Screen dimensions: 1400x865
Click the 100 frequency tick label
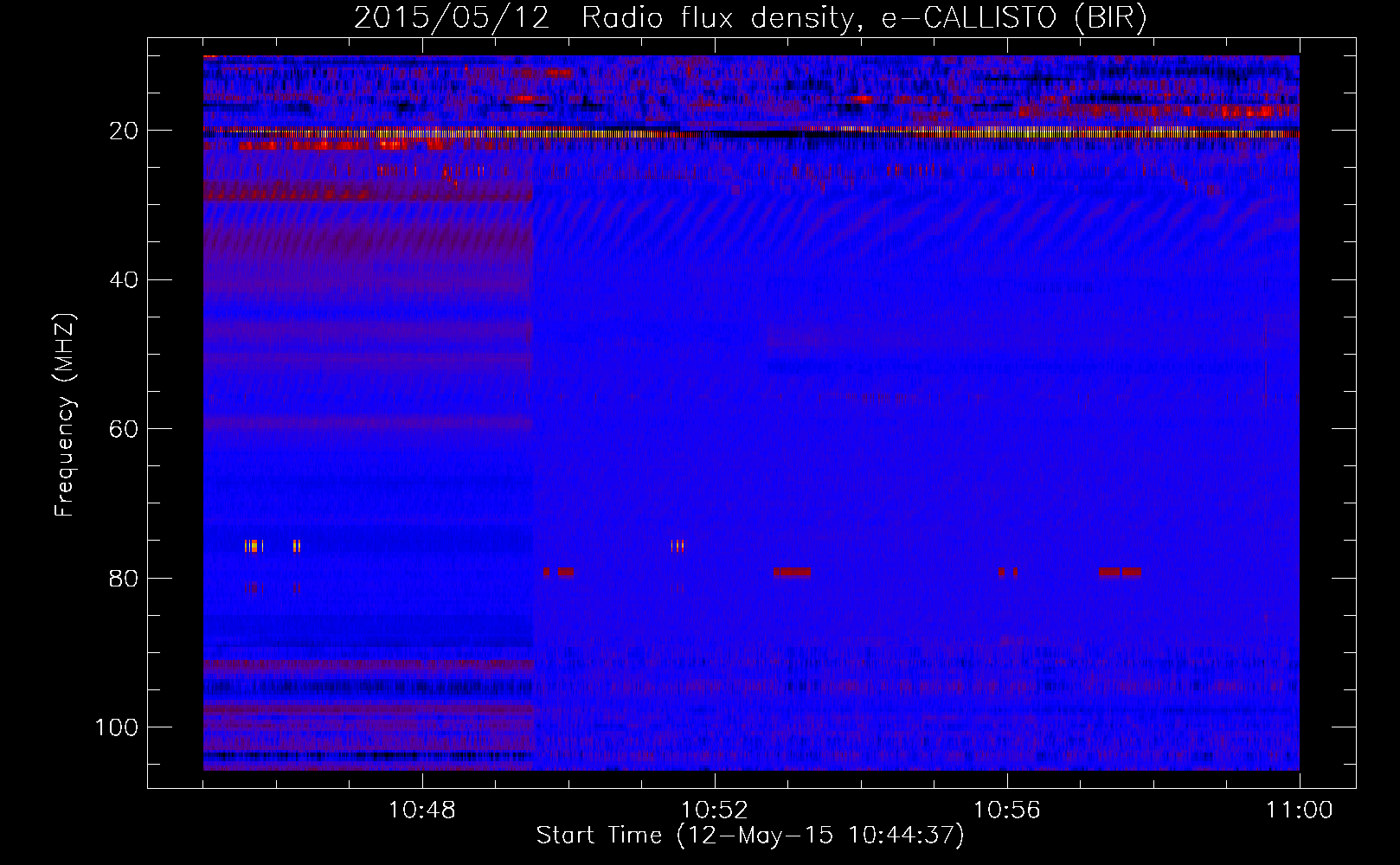coord(117,727)
